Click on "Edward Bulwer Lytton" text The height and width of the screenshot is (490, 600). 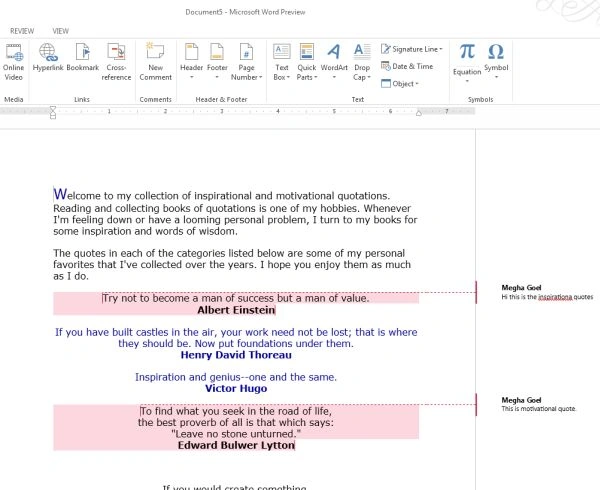pyautogui.click(x=236, y=445)
